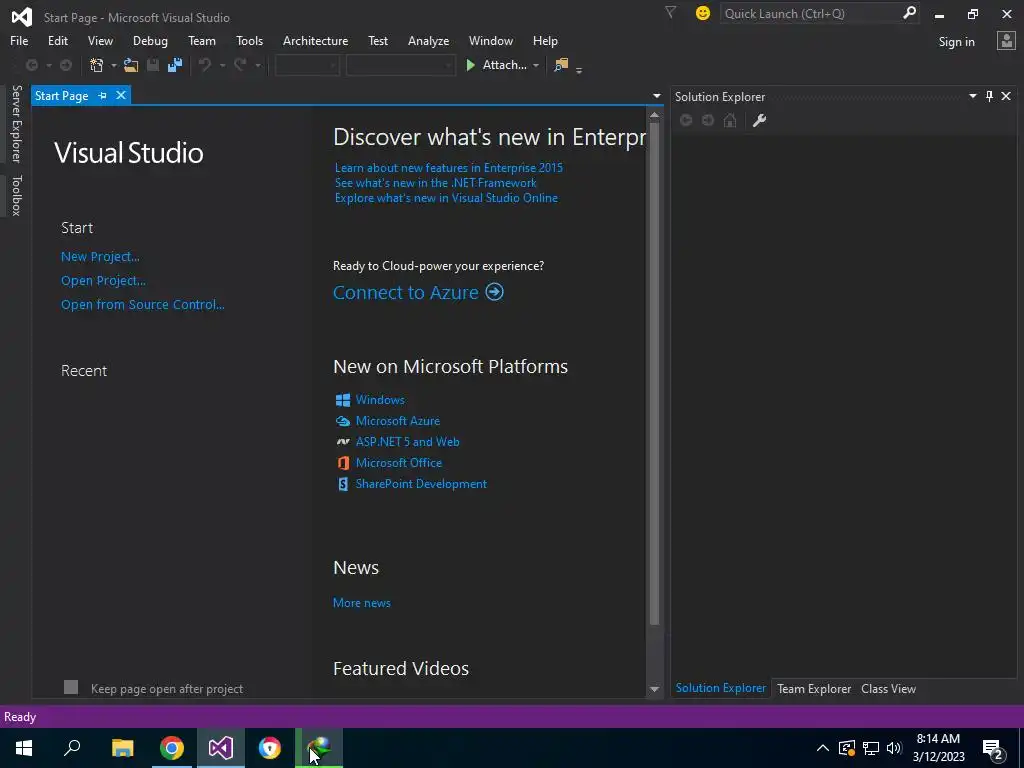Open the New Project toolbar dropdown arrow
1024x768 pixels.
113,65
